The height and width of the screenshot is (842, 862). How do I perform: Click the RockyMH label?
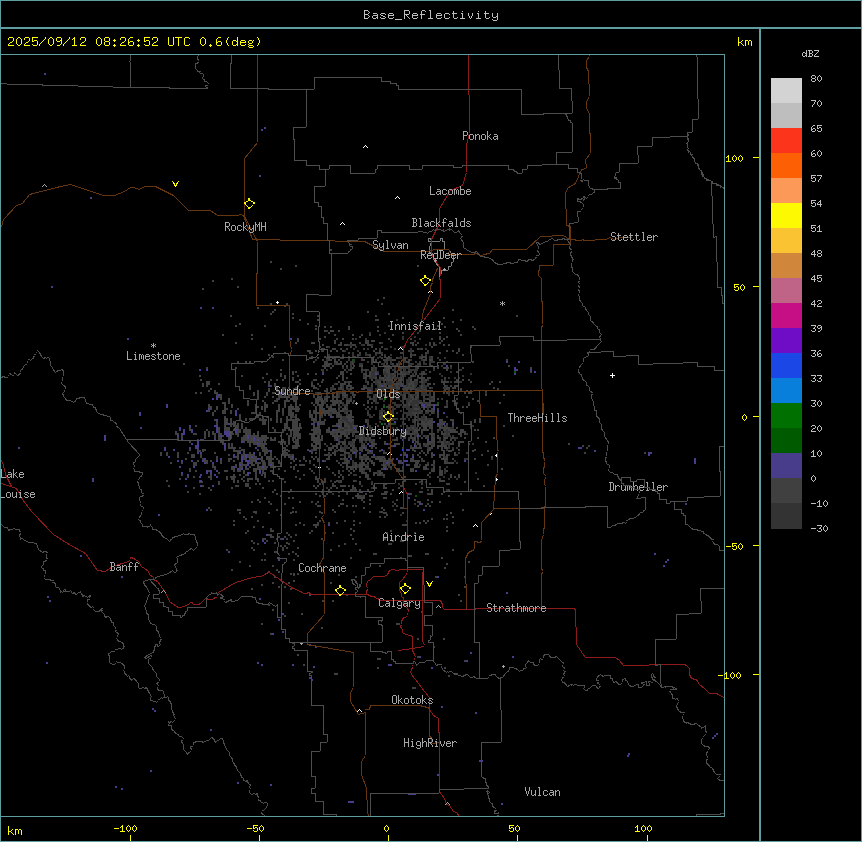pos(245,227)
